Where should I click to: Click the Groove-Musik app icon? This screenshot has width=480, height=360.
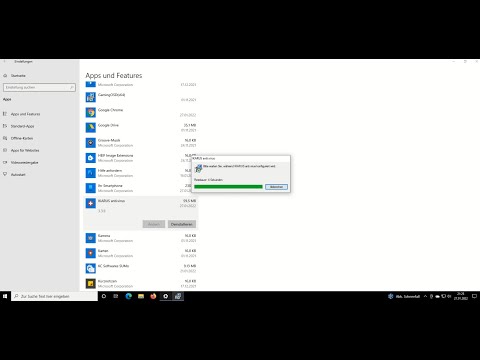(x=91, y=143)
